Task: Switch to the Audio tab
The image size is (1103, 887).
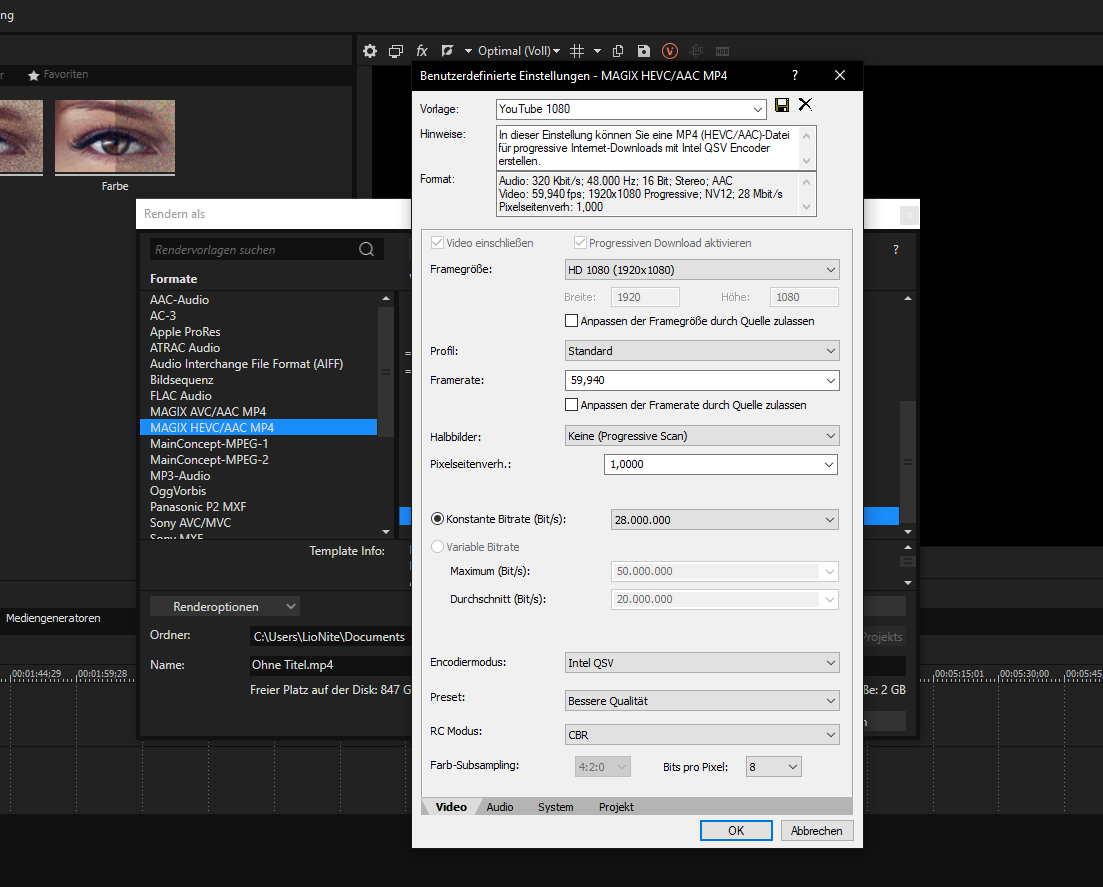Action: (x=499, y=807)
